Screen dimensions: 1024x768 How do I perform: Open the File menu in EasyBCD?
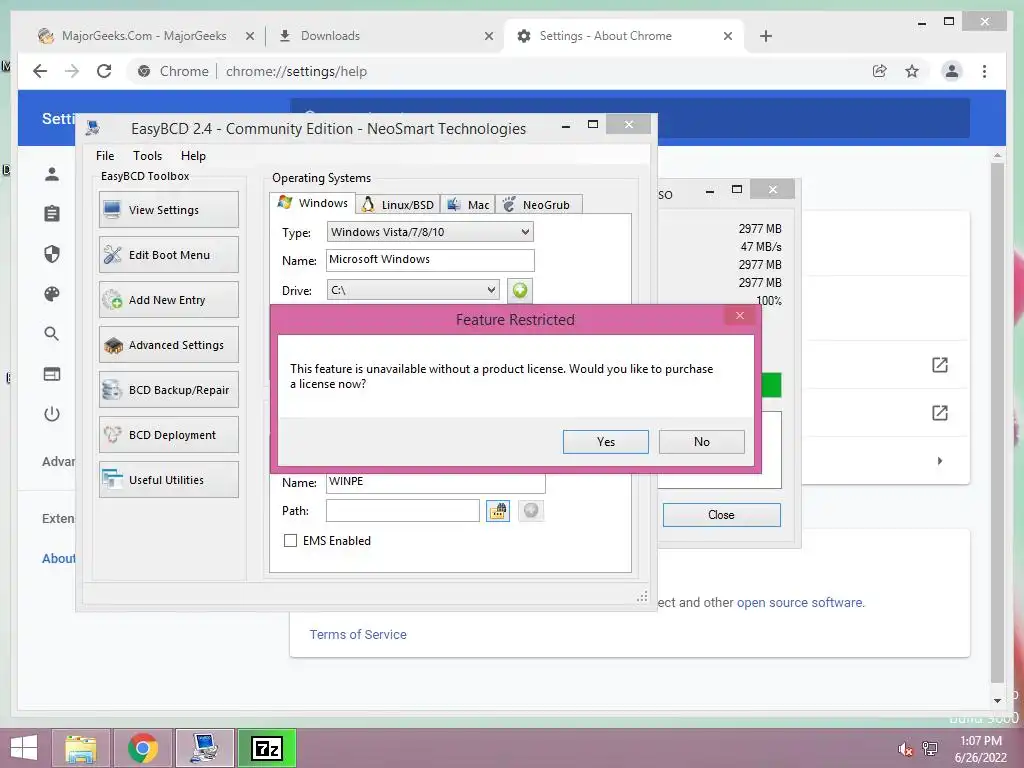[x=105, y=155]
